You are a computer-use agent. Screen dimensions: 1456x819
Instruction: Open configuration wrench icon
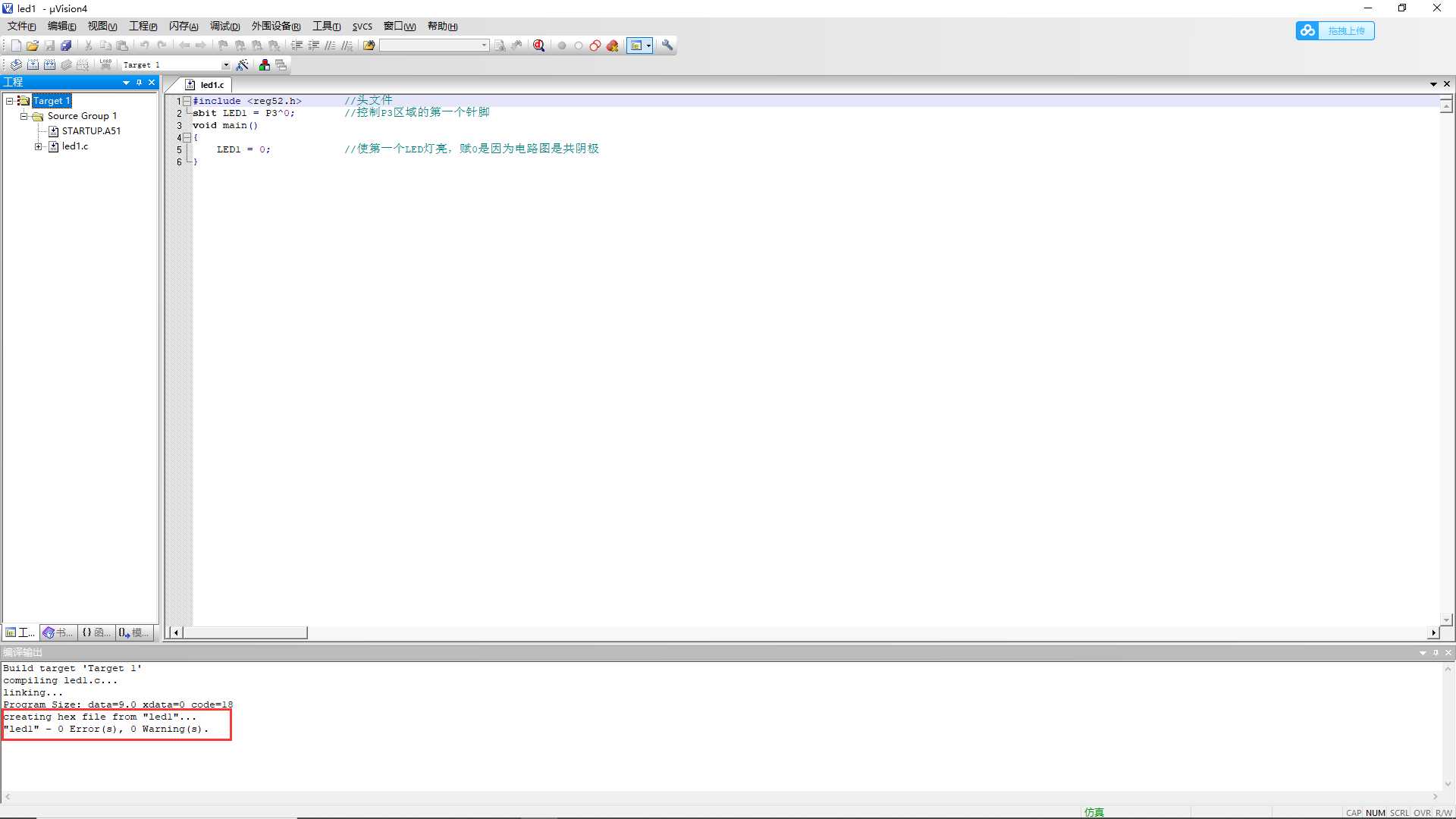tap(667, 45)
